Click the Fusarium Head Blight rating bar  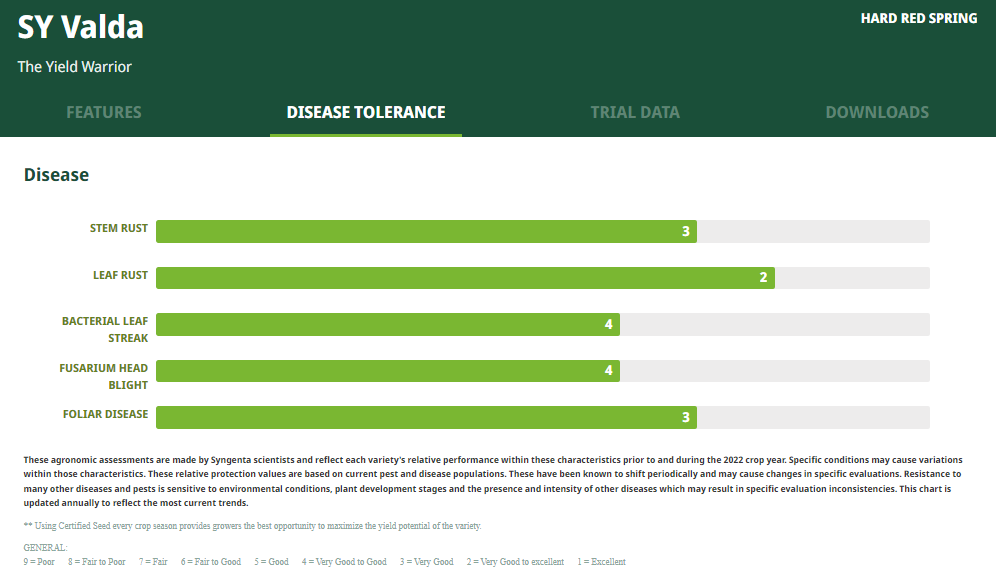542,371
